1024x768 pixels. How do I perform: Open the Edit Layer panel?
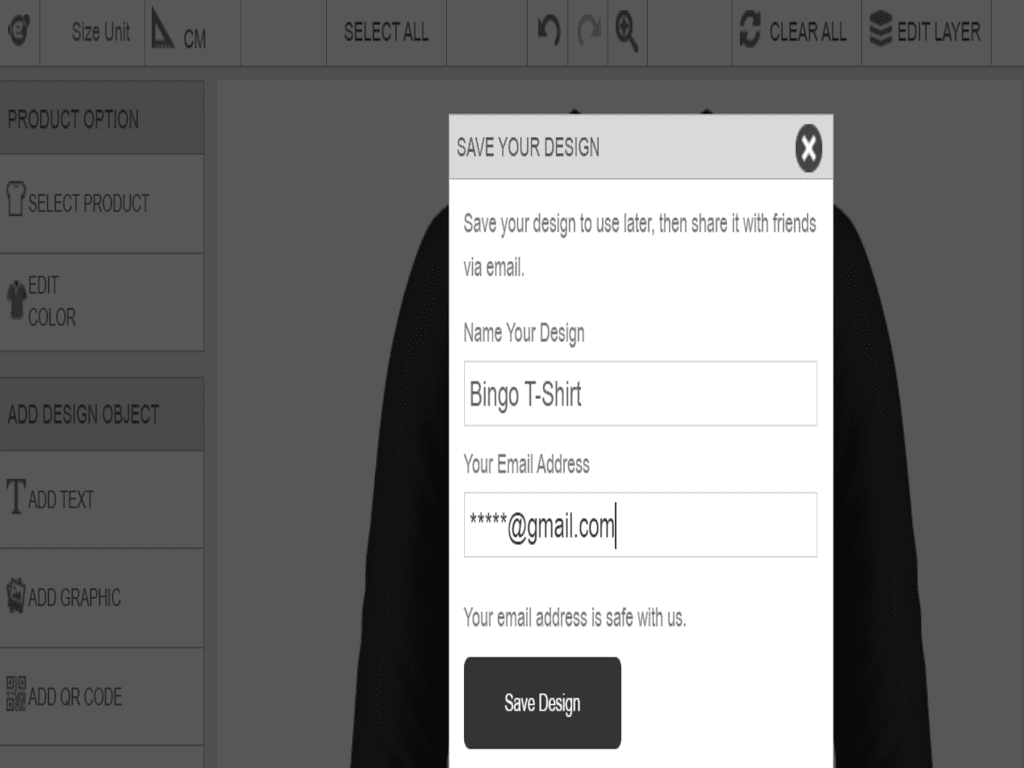925,31
